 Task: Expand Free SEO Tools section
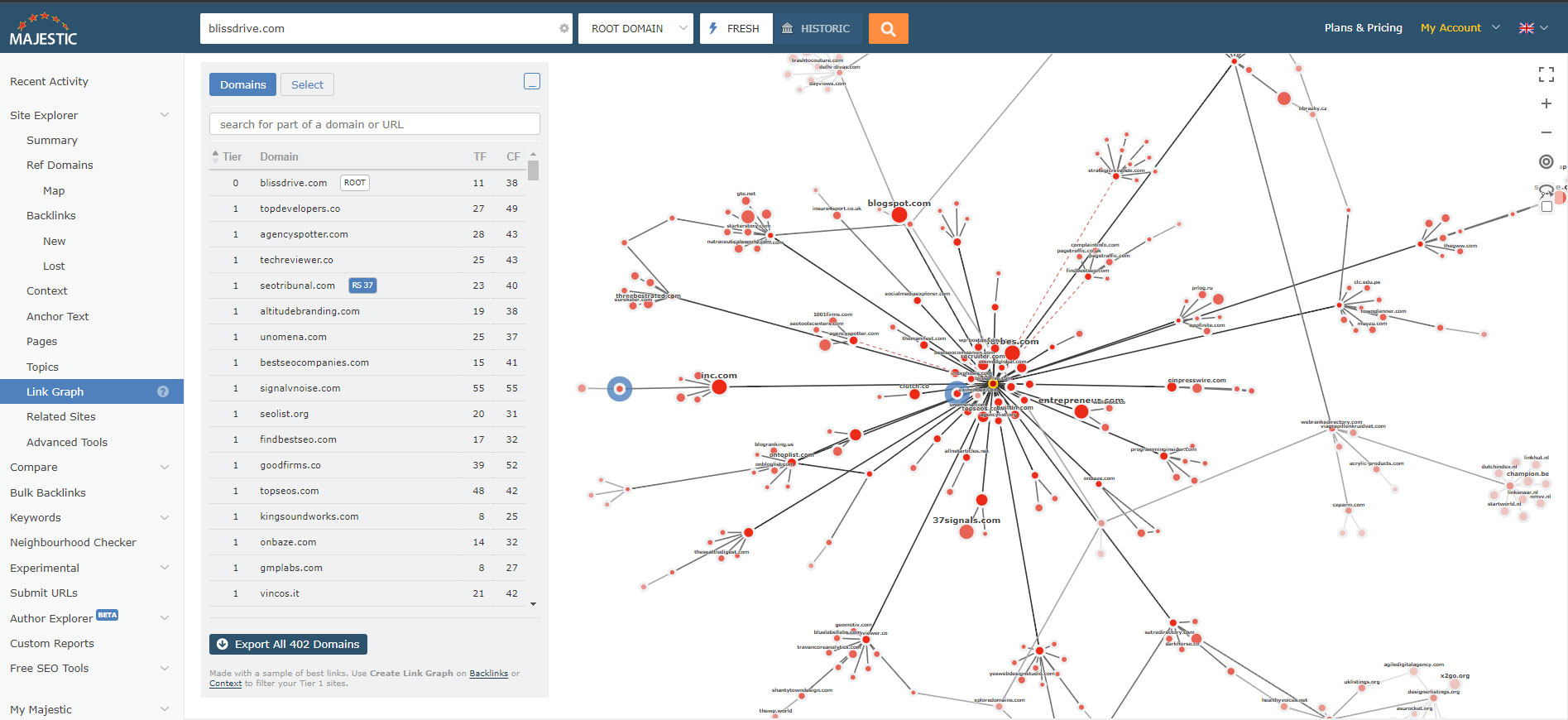tap(164, 668)
